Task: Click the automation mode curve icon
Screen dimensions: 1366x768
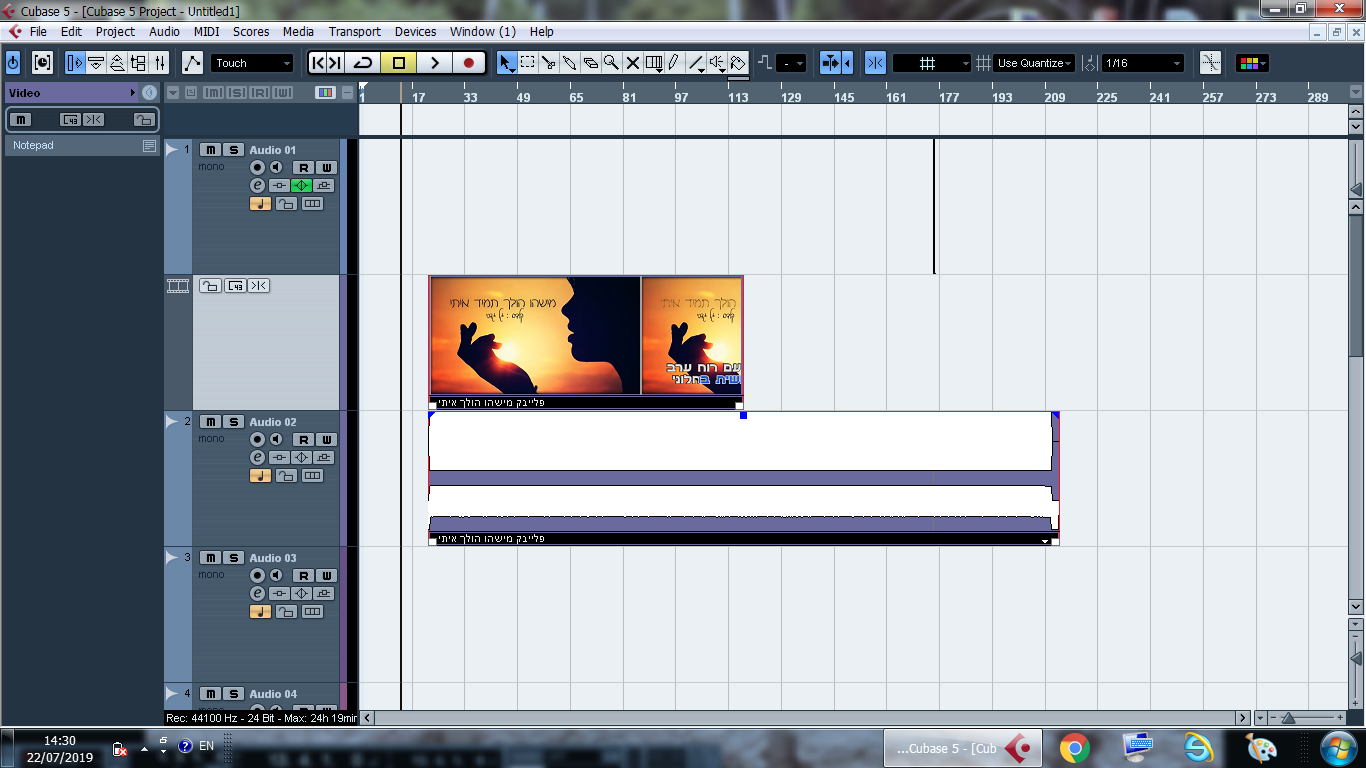Action: click(x=193, y=63)
